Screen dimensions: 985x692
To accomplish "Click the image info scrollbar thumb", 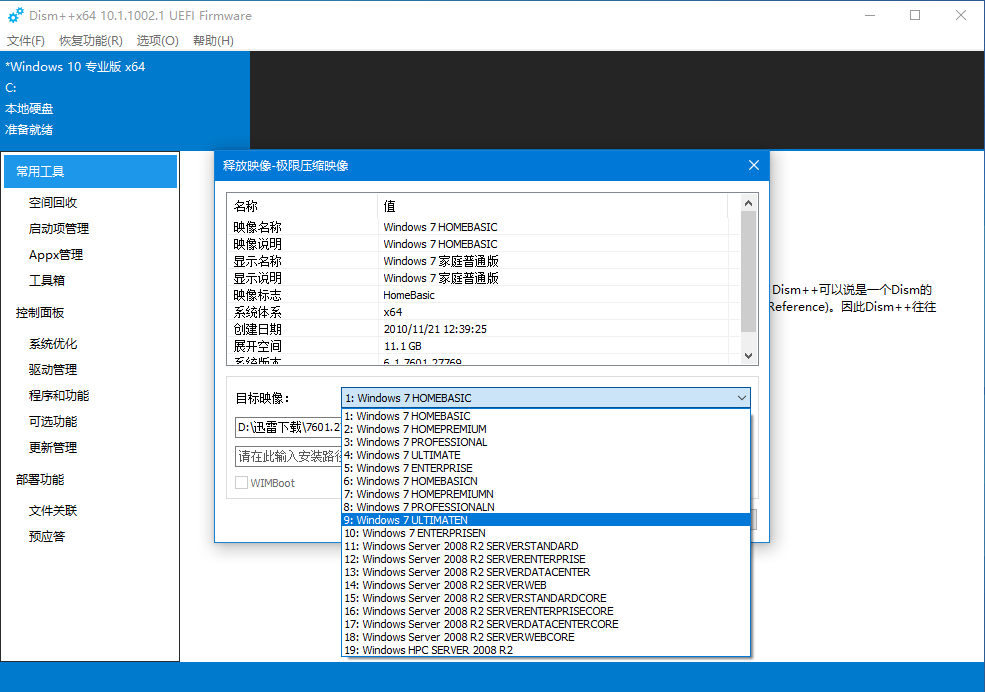I will (x=748, y=271).
